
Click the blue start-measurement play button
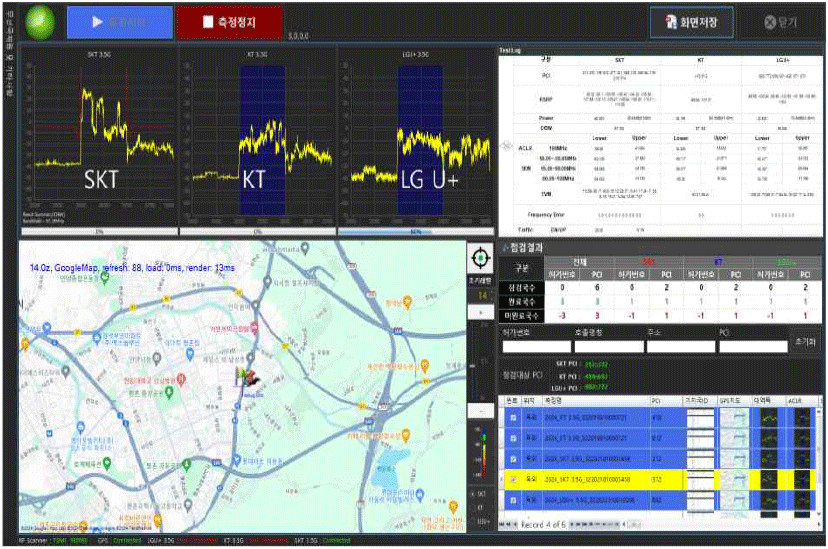[120, 22]
